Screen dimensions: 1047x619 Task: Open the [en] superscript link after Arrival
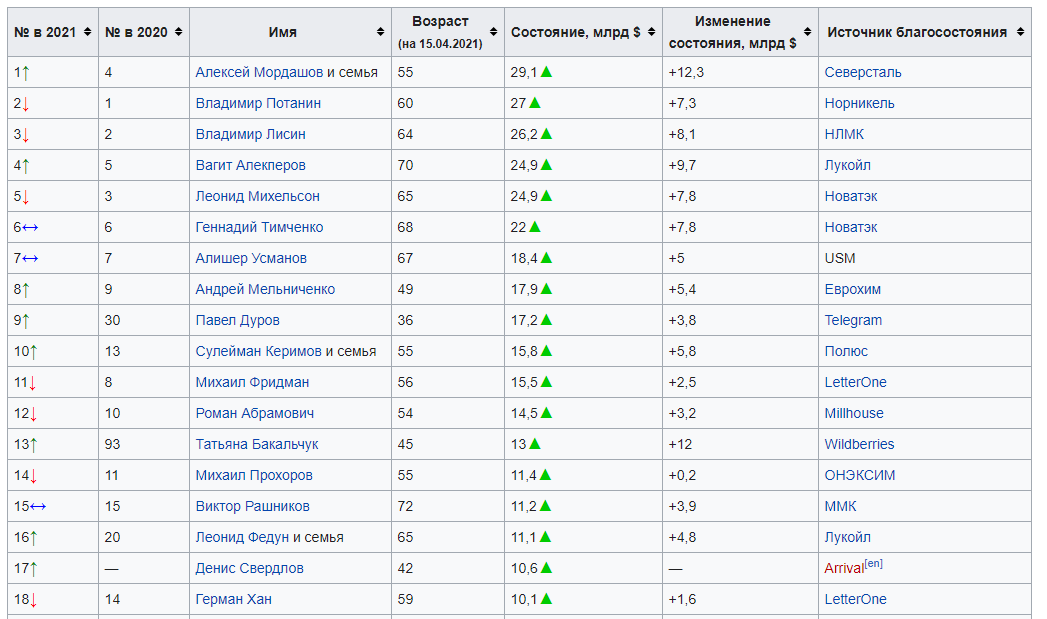pos(873,564)
